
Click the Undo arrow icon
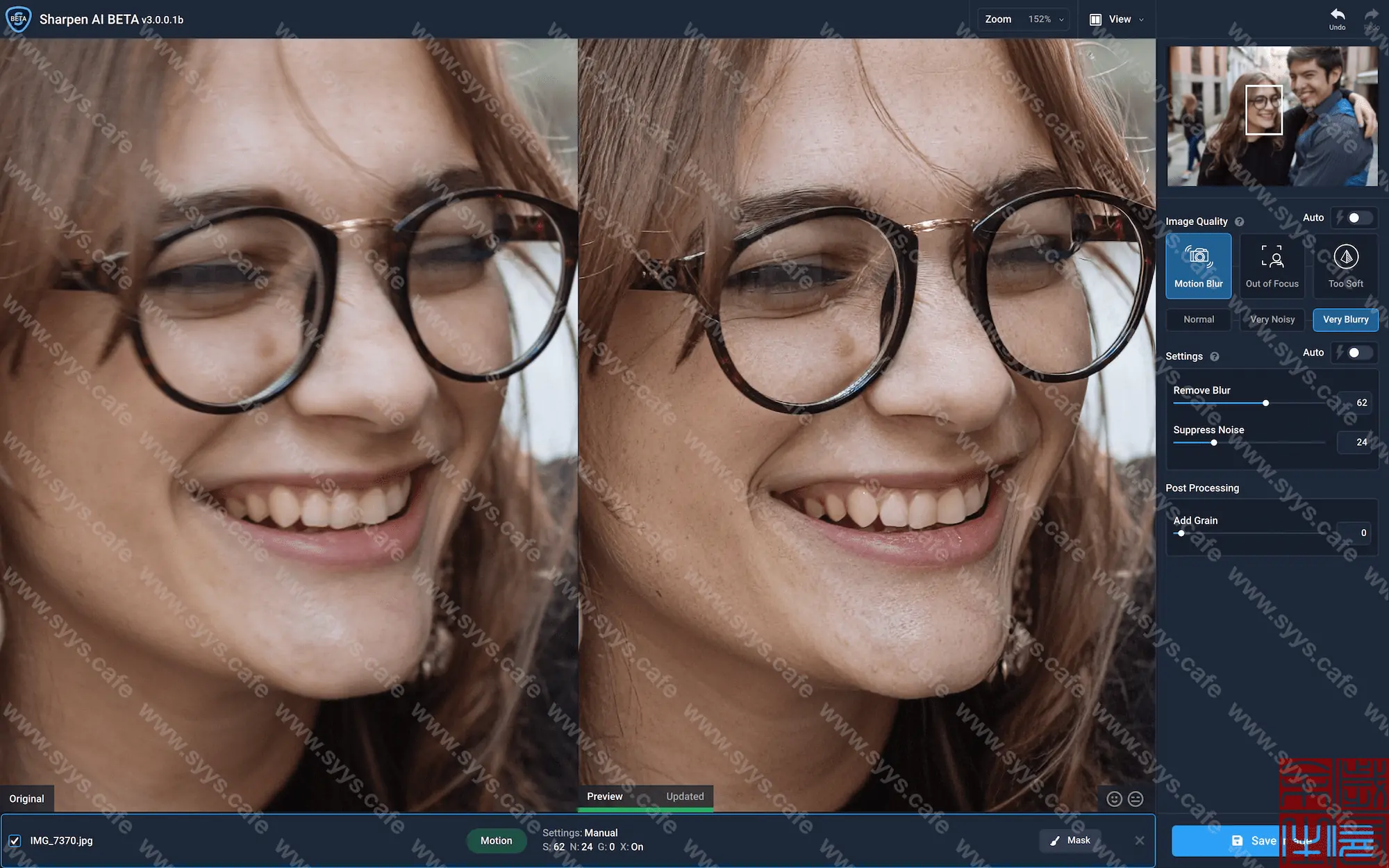(1337, 15)
